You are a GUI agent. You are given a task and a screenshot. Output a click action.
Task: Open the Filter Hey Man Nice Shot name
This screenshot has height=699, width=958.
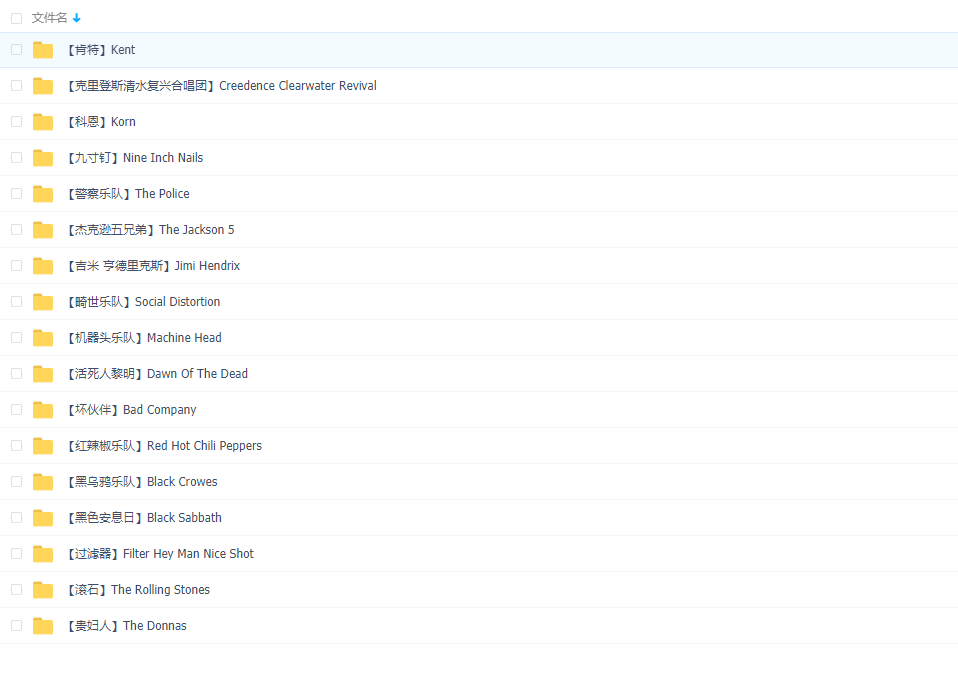click(x=161, y=555)
